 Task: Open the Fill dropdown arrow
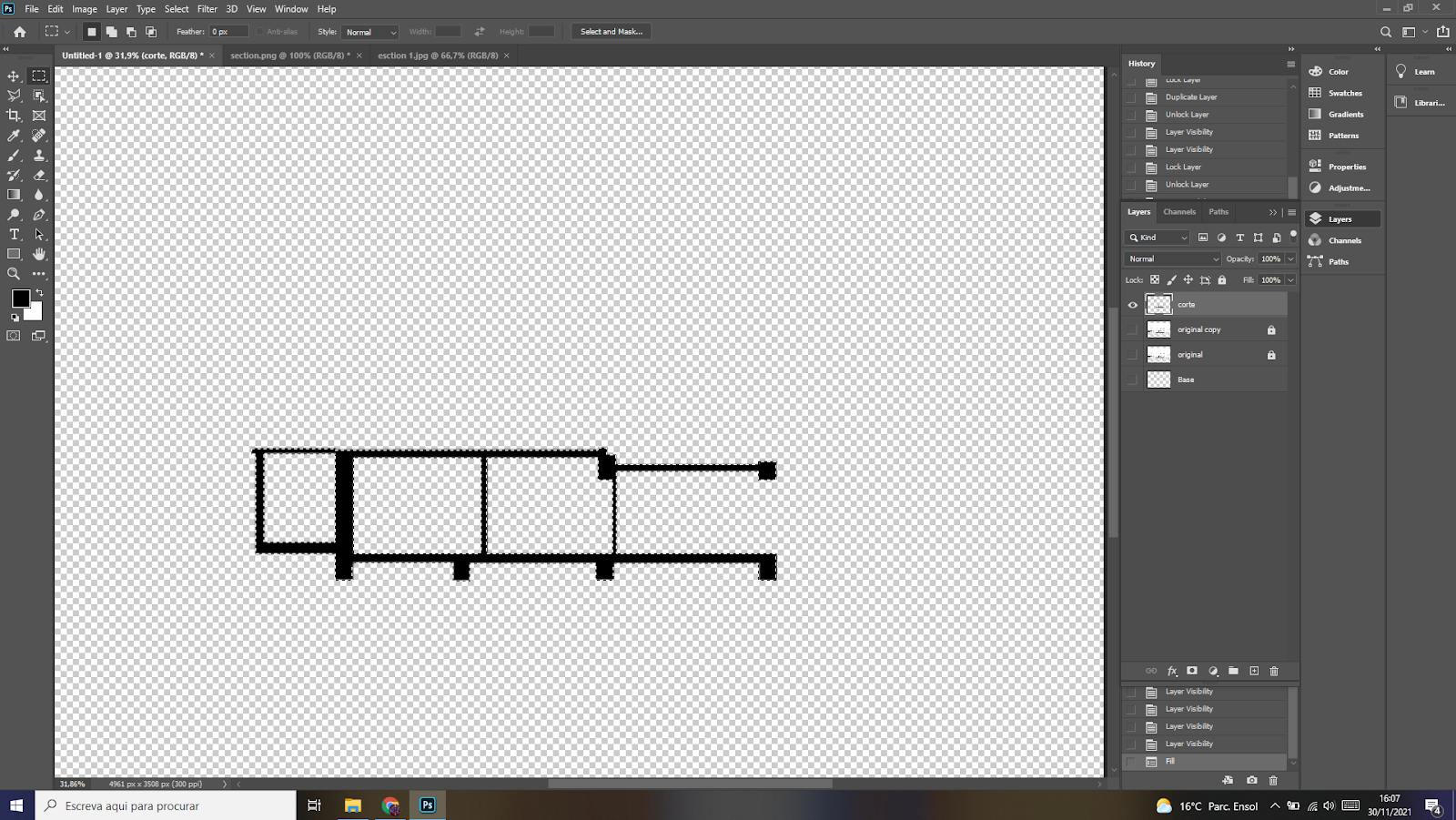(x=1290, y=280)
